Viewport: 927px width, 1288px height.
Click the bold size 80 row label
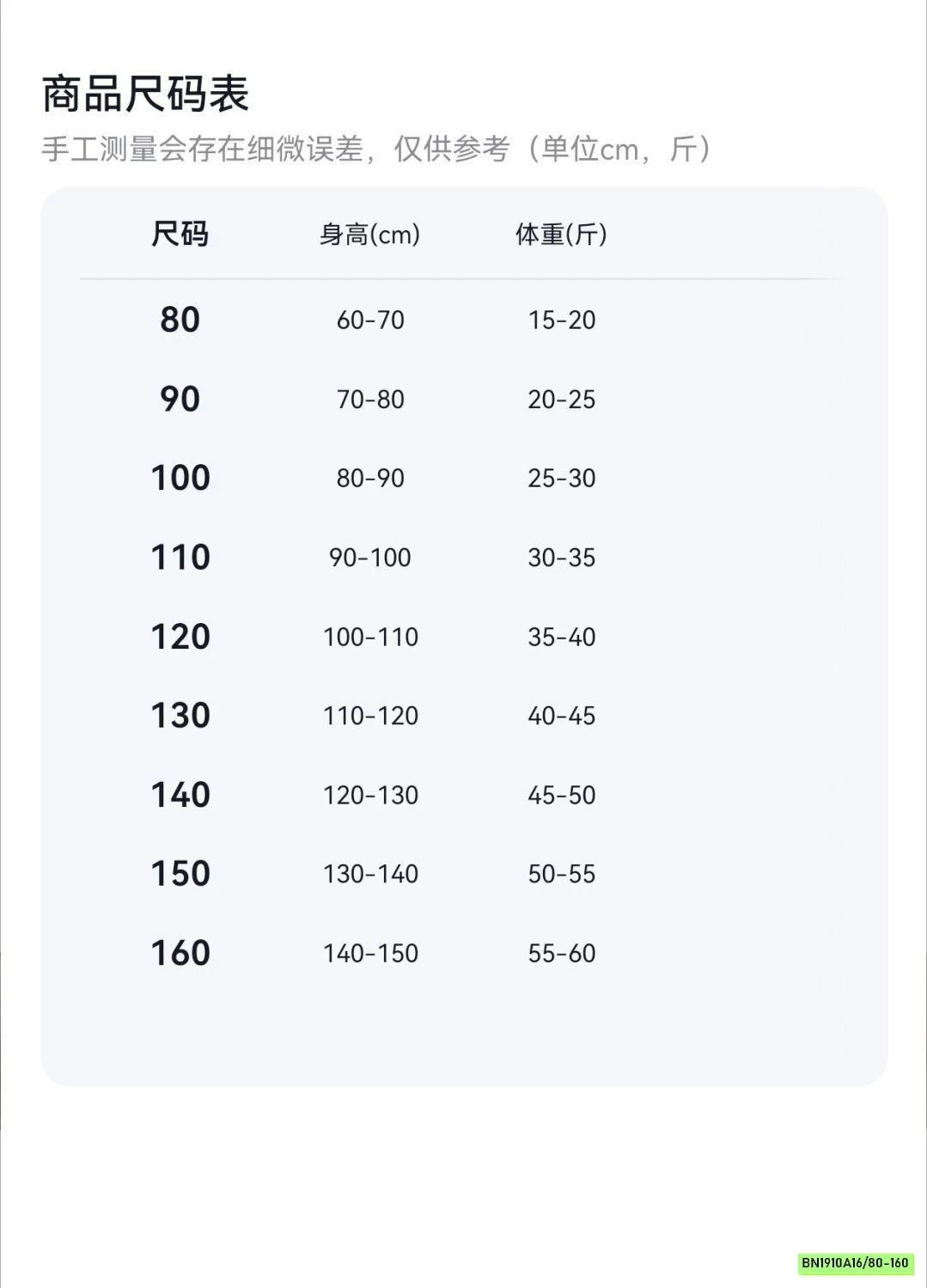[x=180, y=320]
